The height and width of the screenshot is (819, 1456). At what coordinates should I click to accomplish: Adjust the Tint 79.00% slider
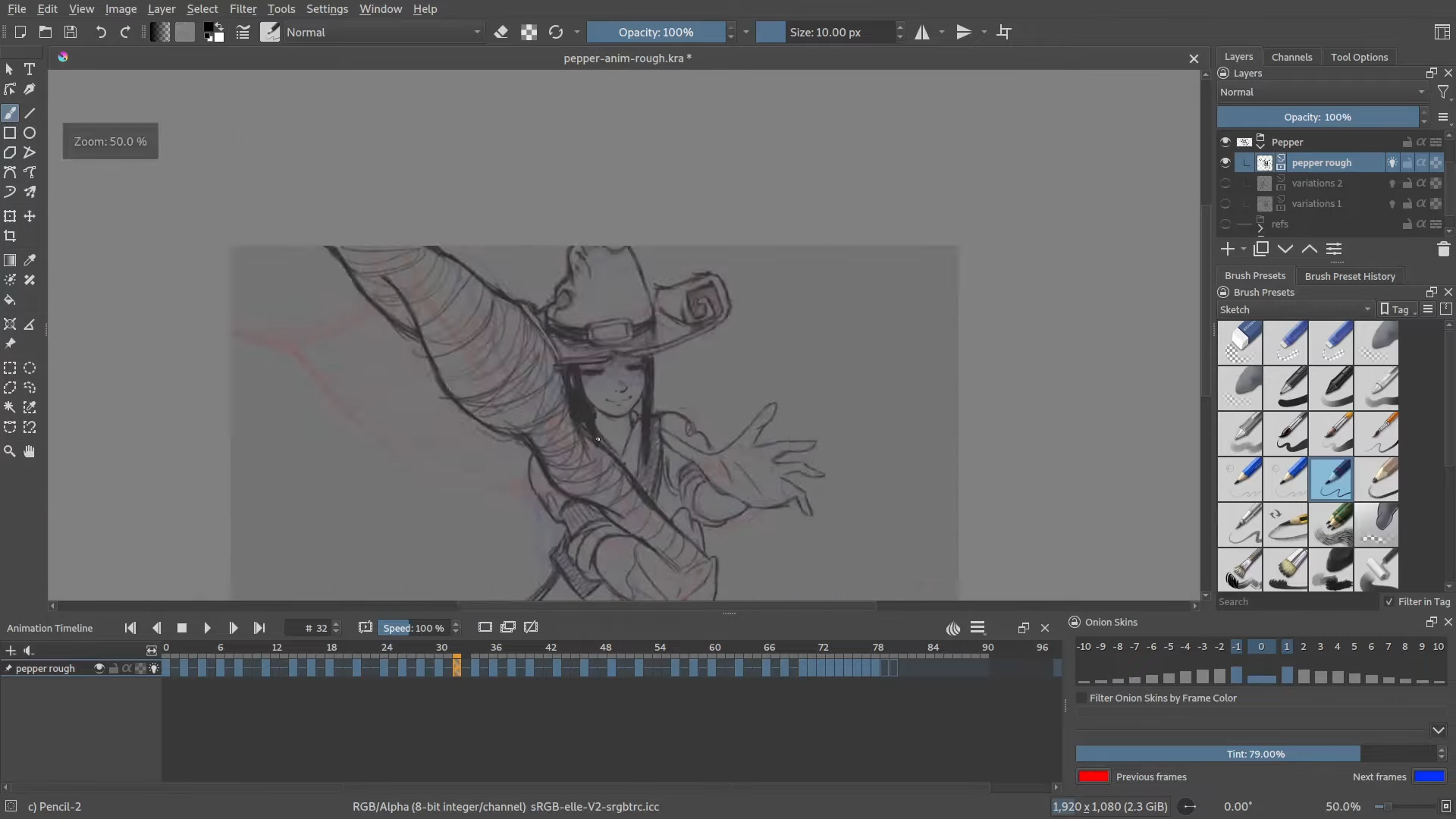coord(1256,754)
